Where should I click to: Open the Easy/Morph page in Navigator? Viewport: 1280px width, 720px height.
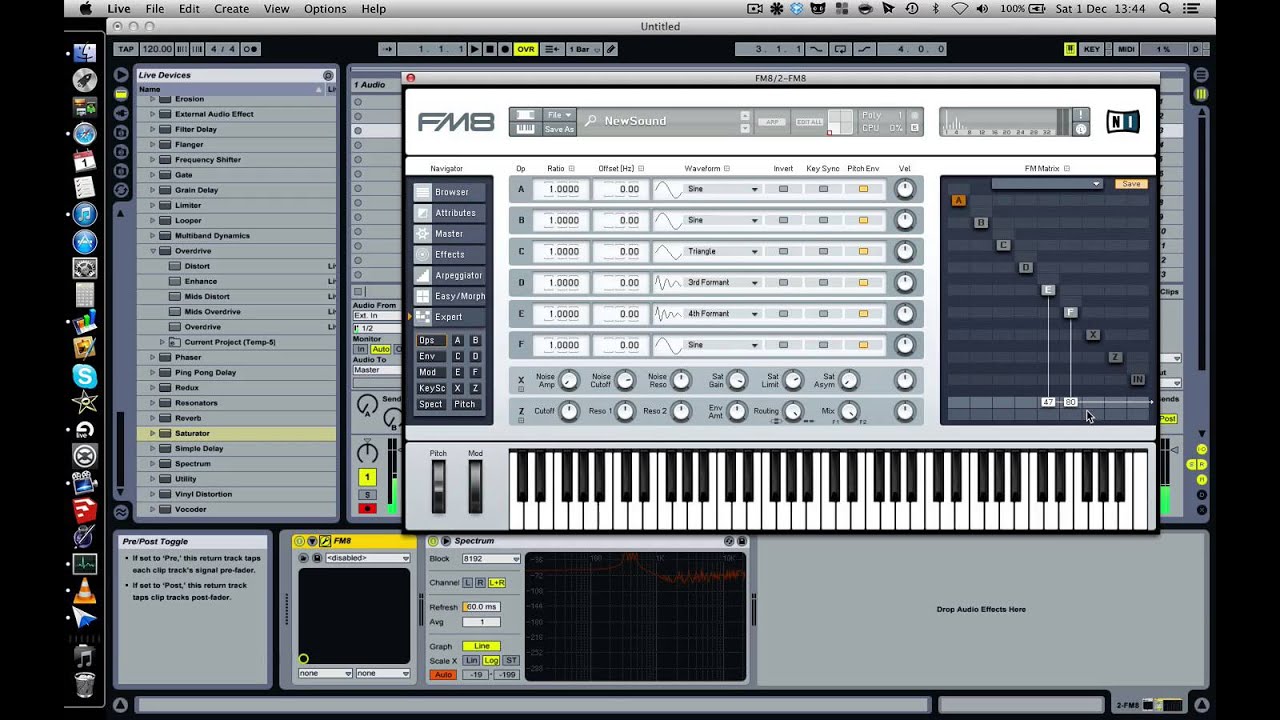point(449,297)
